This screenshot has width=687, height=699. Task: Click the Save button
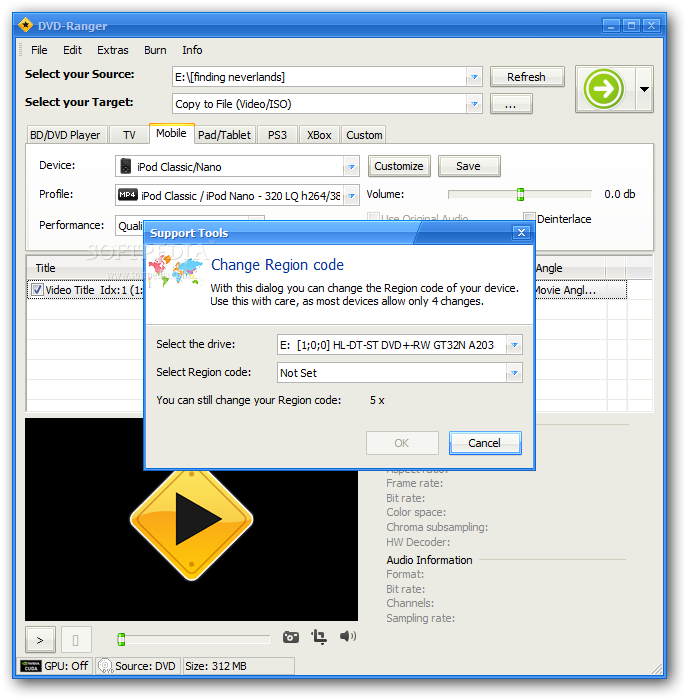(x=469, y=166)
